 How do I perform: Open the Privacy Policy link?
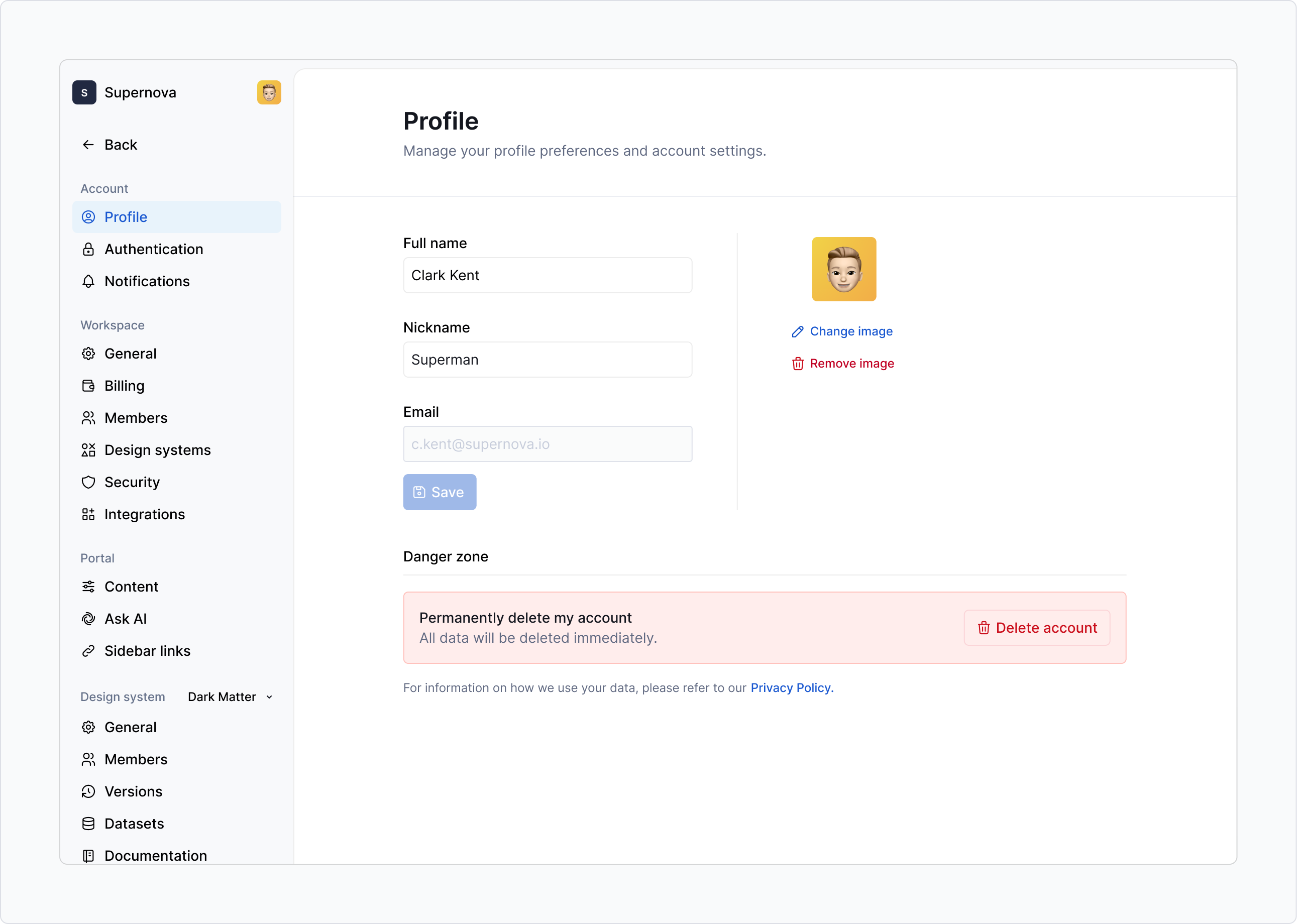click(791, 687)
